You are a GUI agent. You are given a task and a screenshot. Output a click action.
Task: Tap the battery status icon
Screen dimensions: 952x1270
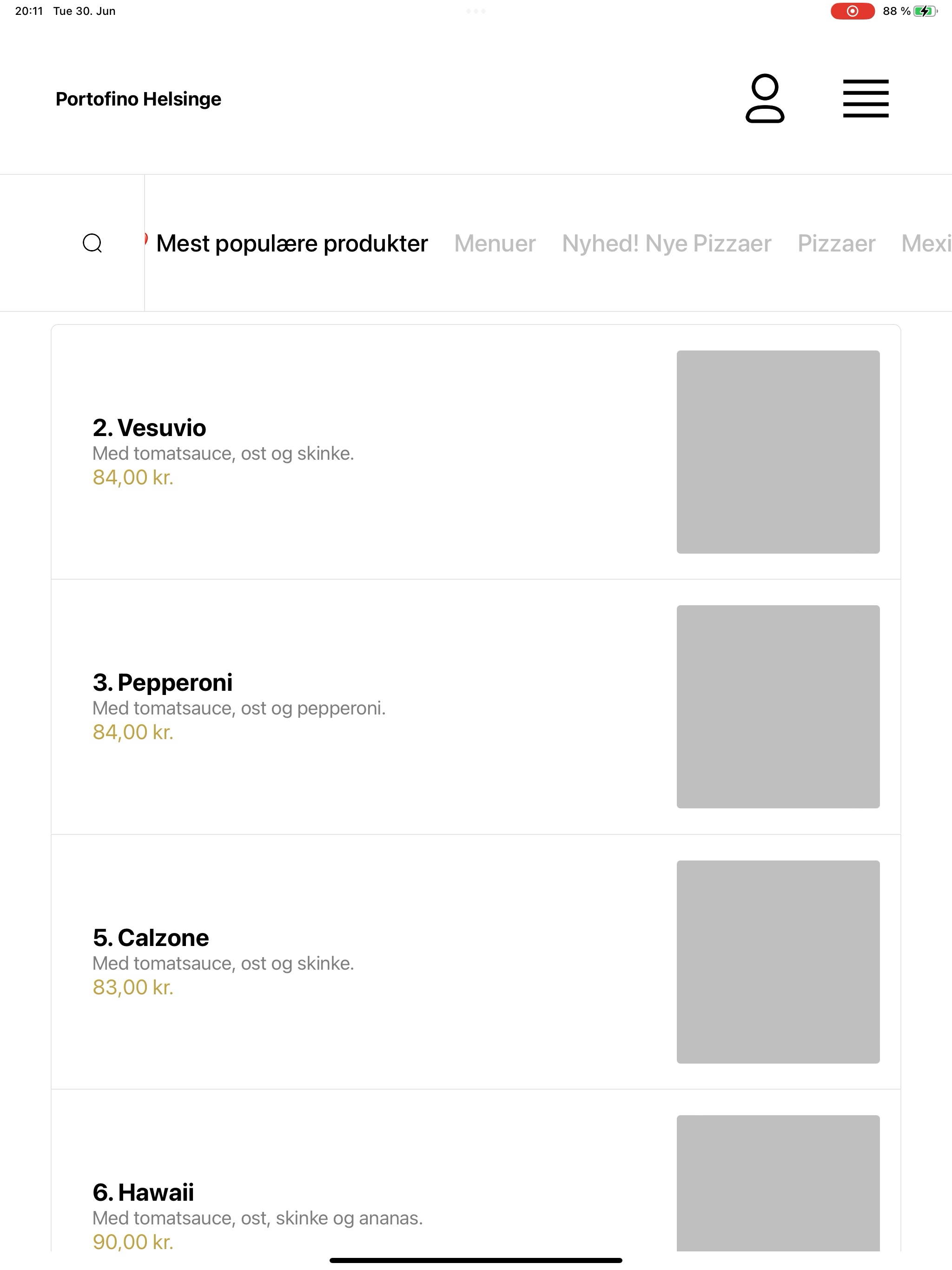[925, 11]
